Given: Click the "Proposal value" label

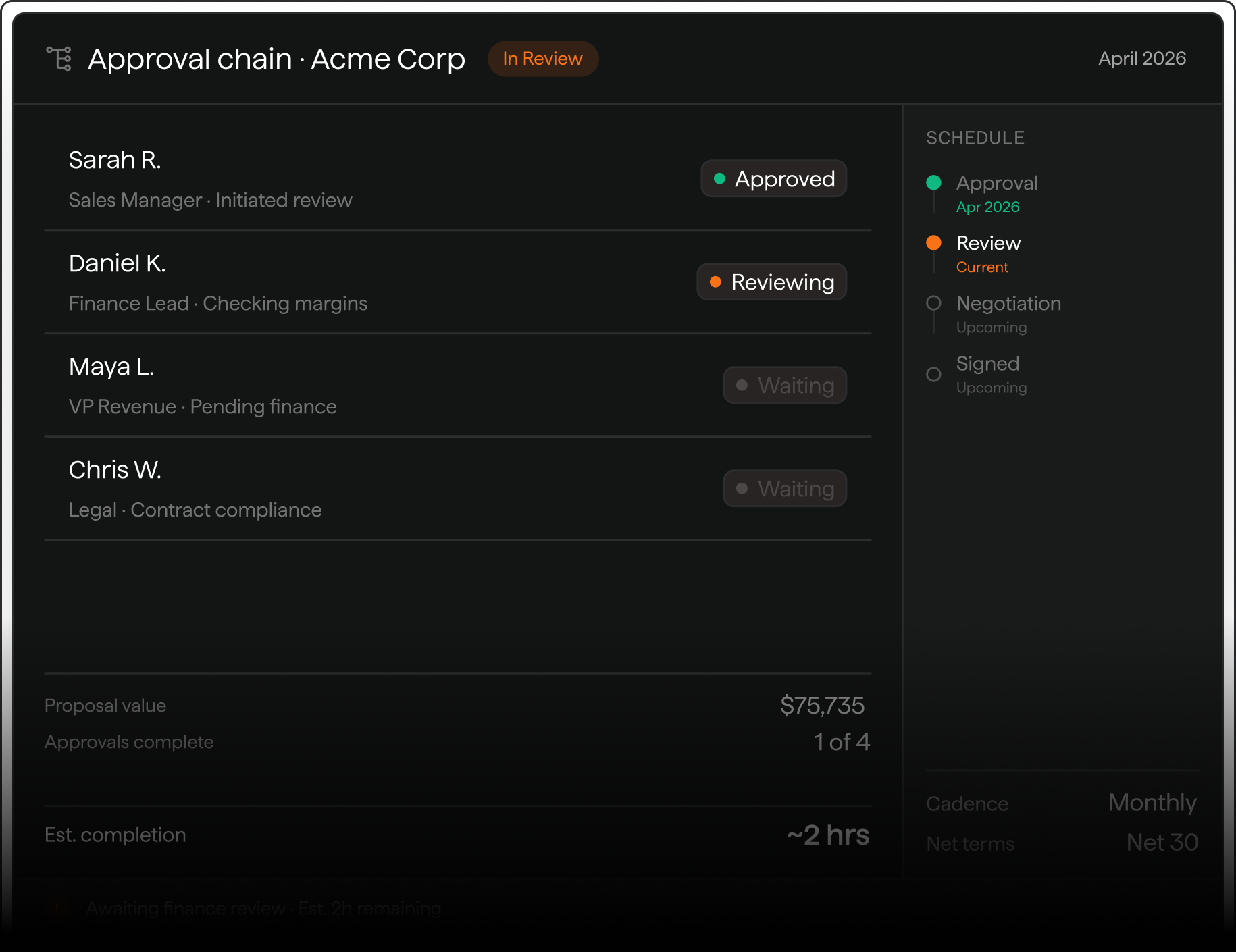Looking at the screenshot, I should click(105, 706).
